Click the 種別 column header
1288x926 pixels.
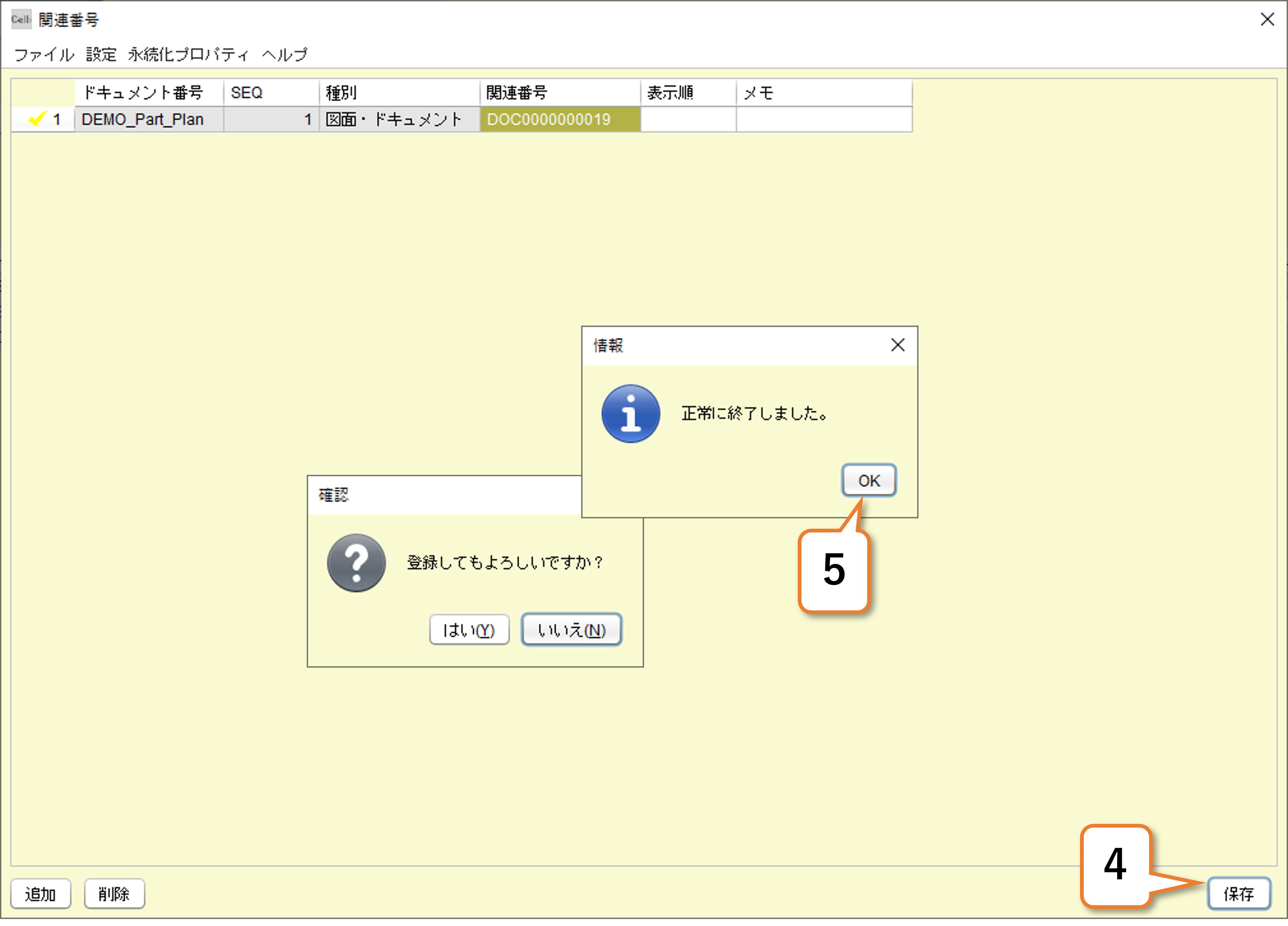[400, 92]
